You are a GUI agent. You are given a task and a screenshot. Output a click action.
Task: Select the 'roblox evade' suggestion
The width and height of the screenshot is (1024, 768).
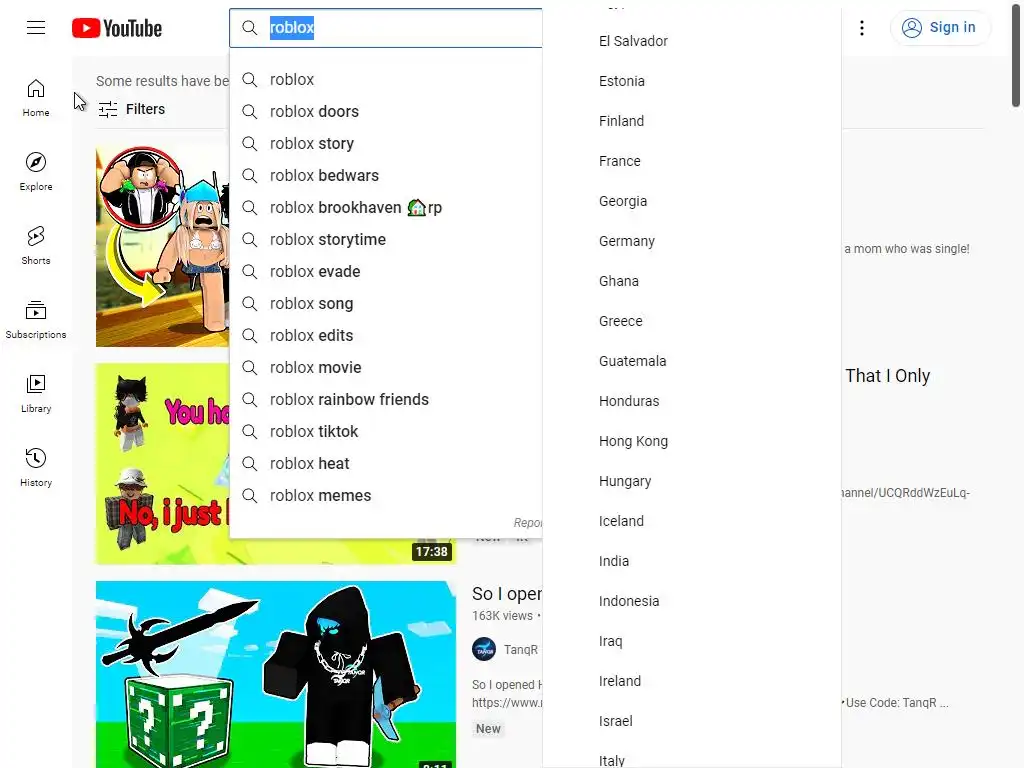click(386, 271)
